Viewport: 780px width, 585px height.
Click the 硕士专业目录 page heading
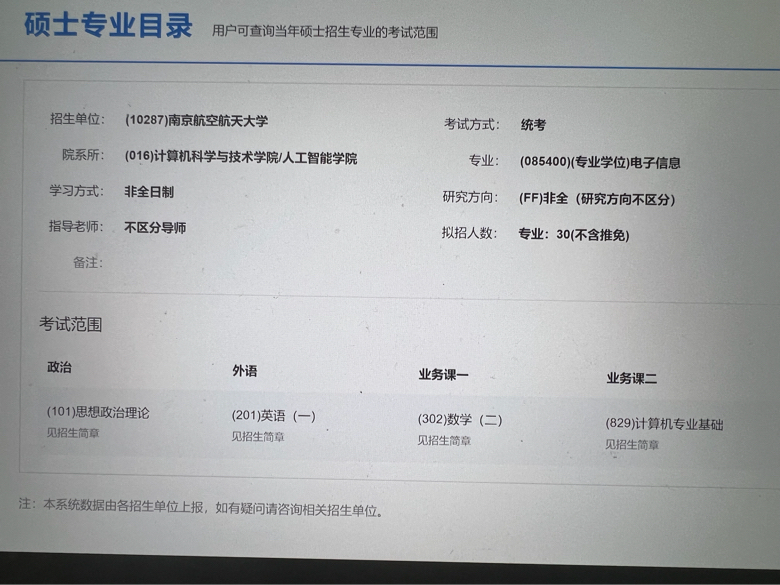click(x=108, y=25)
